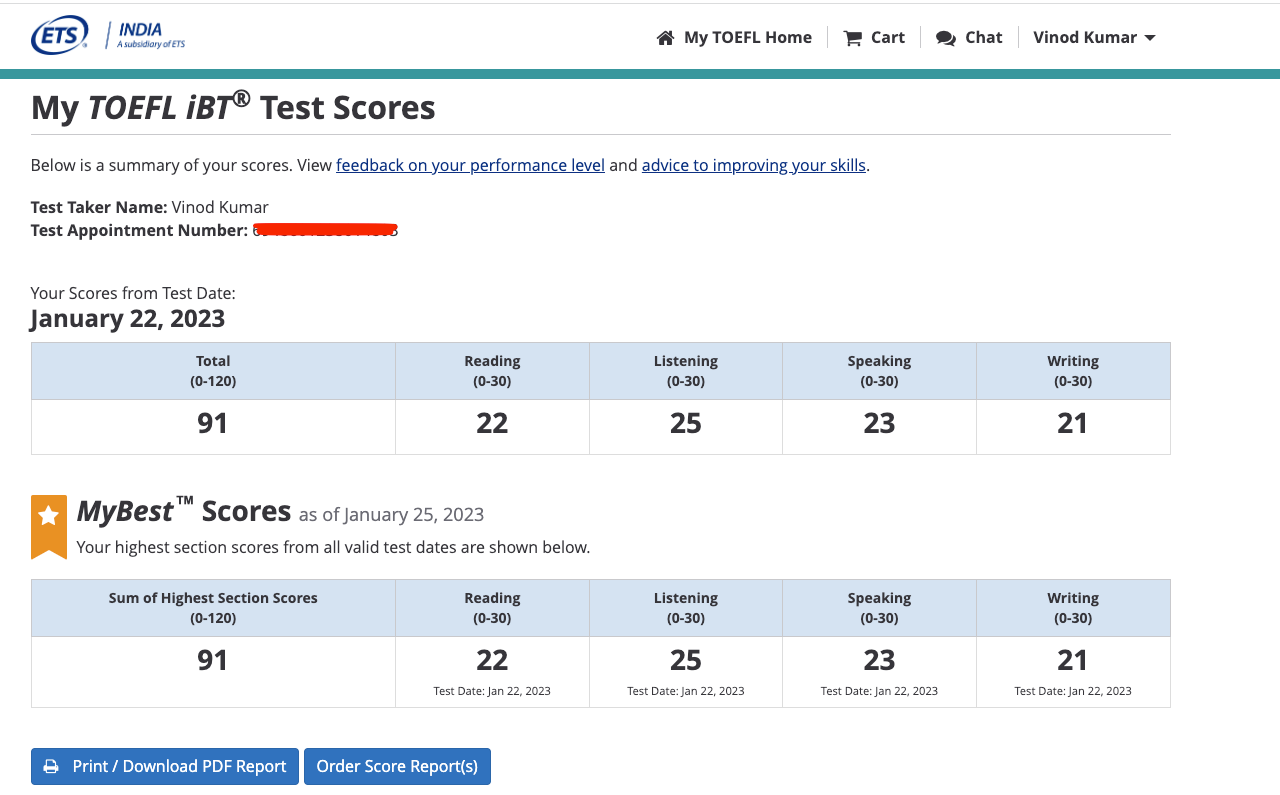Screen dimensions: 1280x795
Task: Click the dropdown triangle next to the username
Action: coord(1152,38)
